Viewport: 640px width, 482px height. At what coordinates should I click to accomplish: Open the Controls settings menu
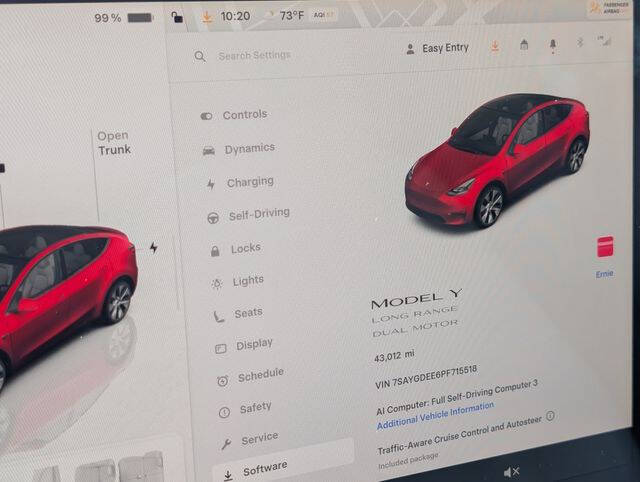coord(234,116)
